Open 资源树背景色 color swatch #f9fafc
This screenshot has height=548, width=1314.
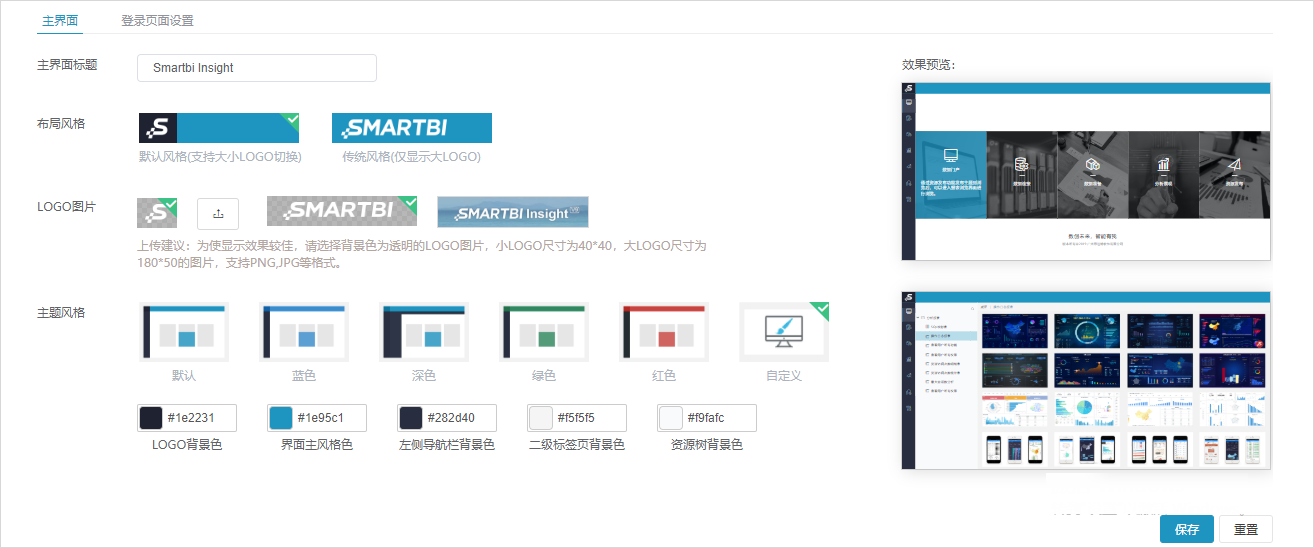tap(671, 418)
